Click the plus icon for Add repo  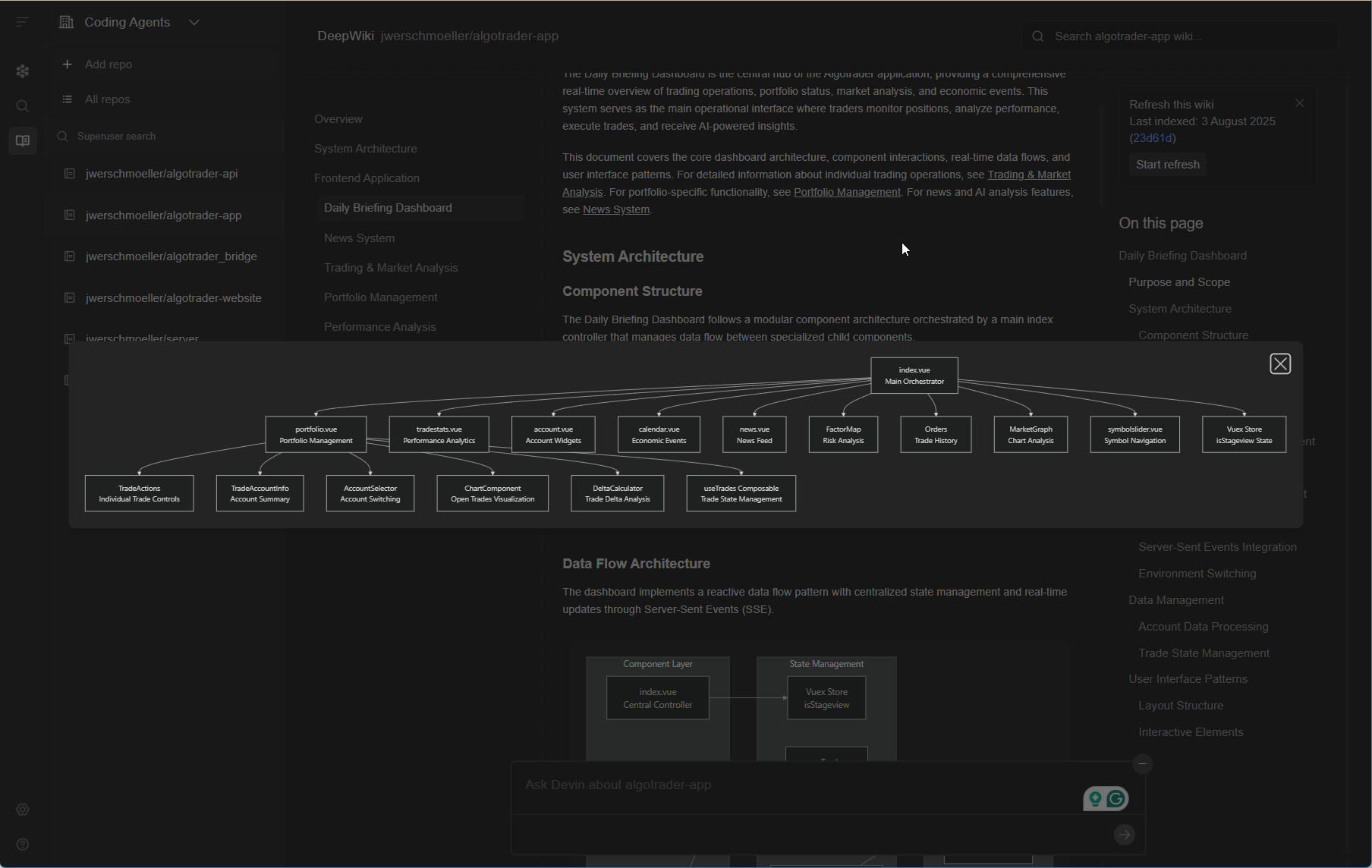(x=68, y=64)
